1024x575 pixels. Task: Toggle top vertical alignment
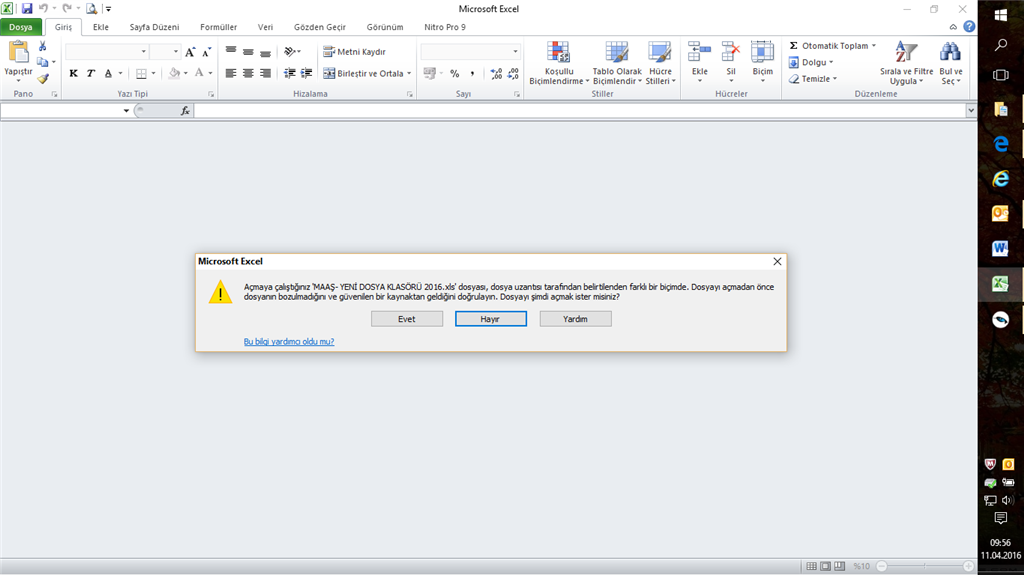point(231,52)
